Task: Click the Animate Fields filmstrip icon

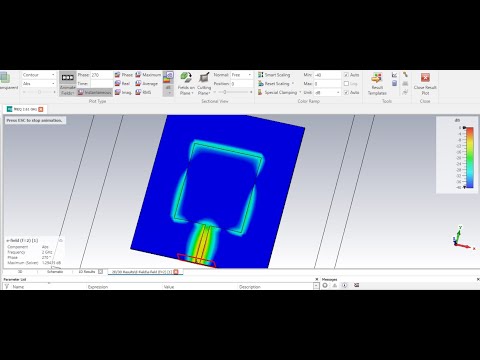Action: pos(68,77)
